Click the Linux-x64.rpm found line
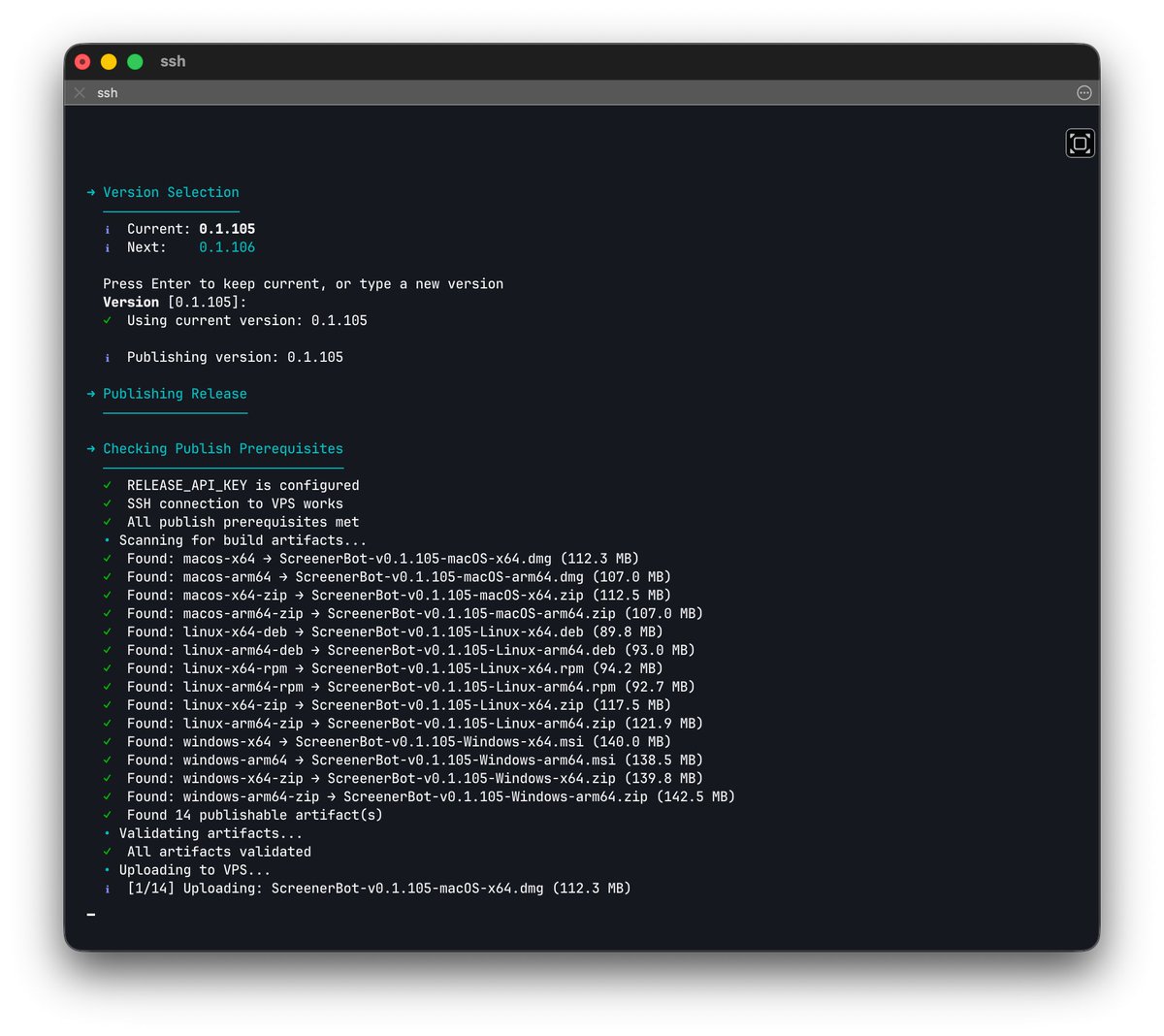The width and height of the screenshot is (1164, 1036). [x=395, y=668]
